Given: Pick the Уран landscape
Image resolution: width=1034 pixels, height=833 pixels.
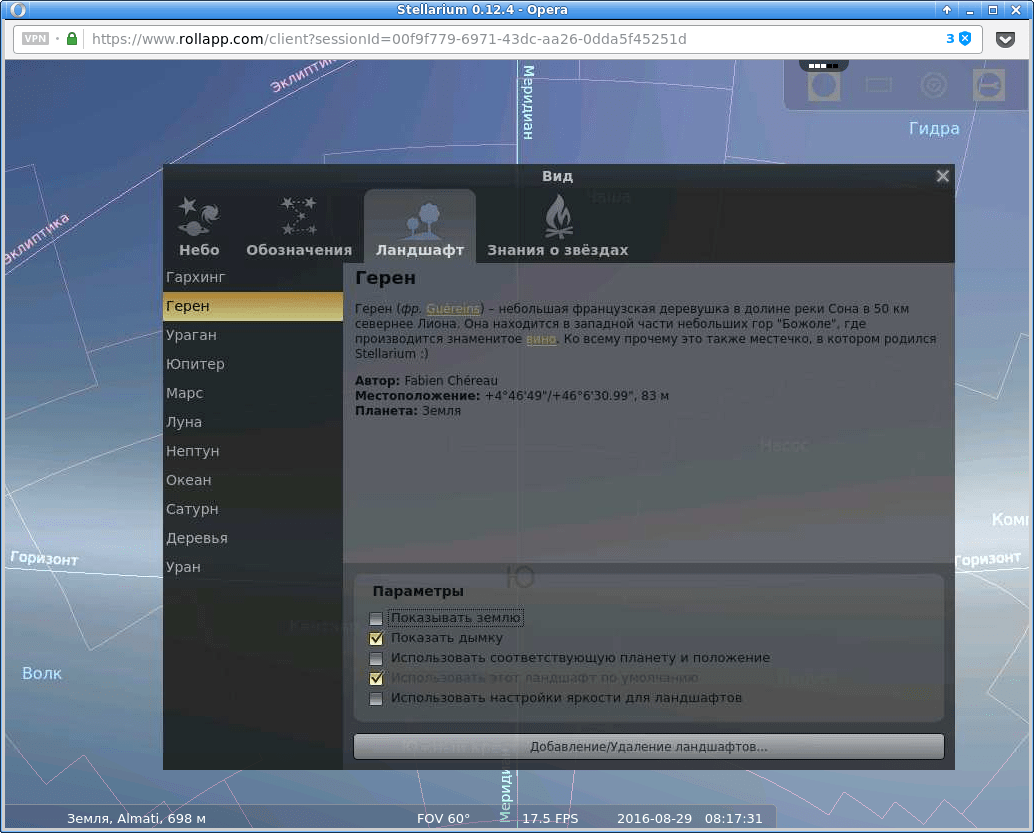Looking at the screenshot, I should (253, 567).
